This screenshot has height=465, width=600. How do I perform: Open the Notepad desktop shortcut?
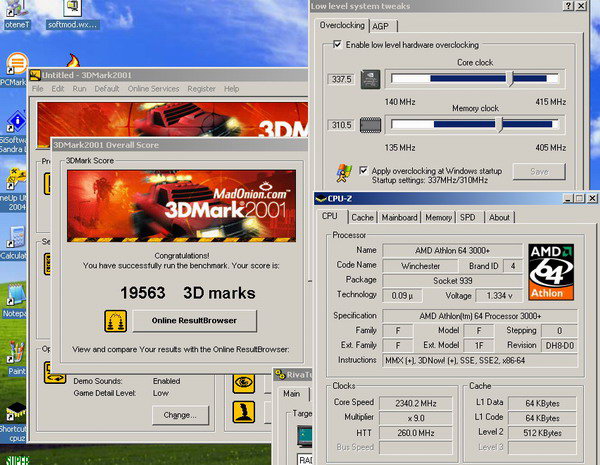[14, 300]
